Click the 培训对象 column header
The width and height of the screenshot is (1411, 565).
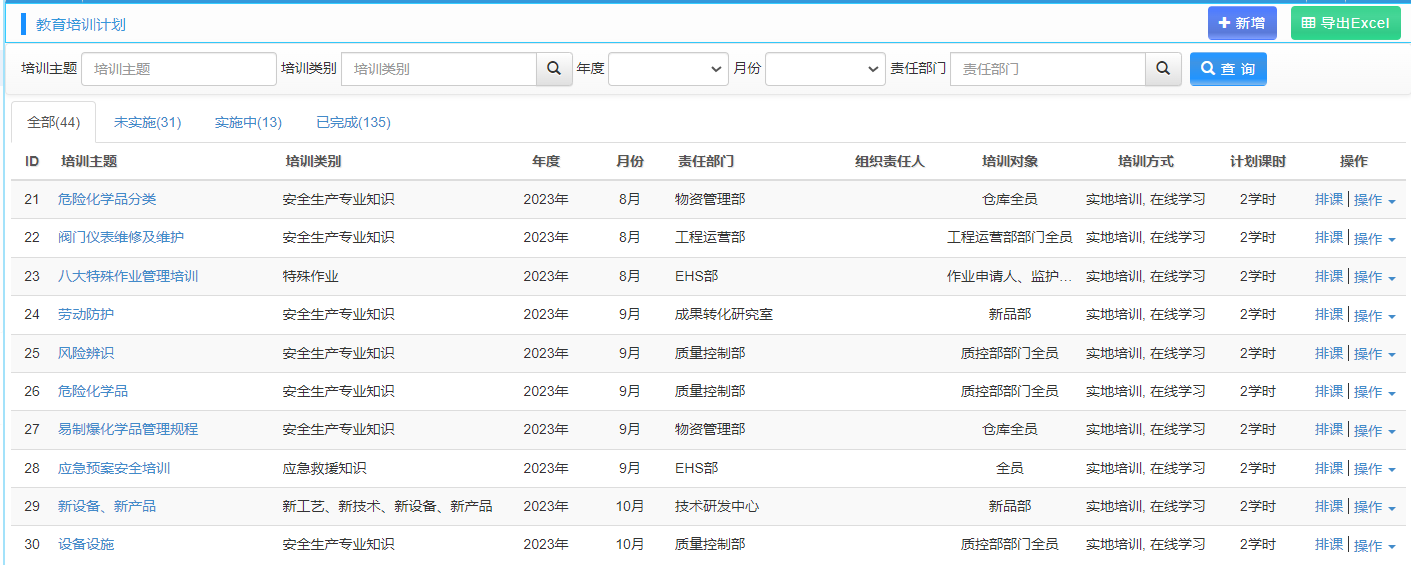1010,161
